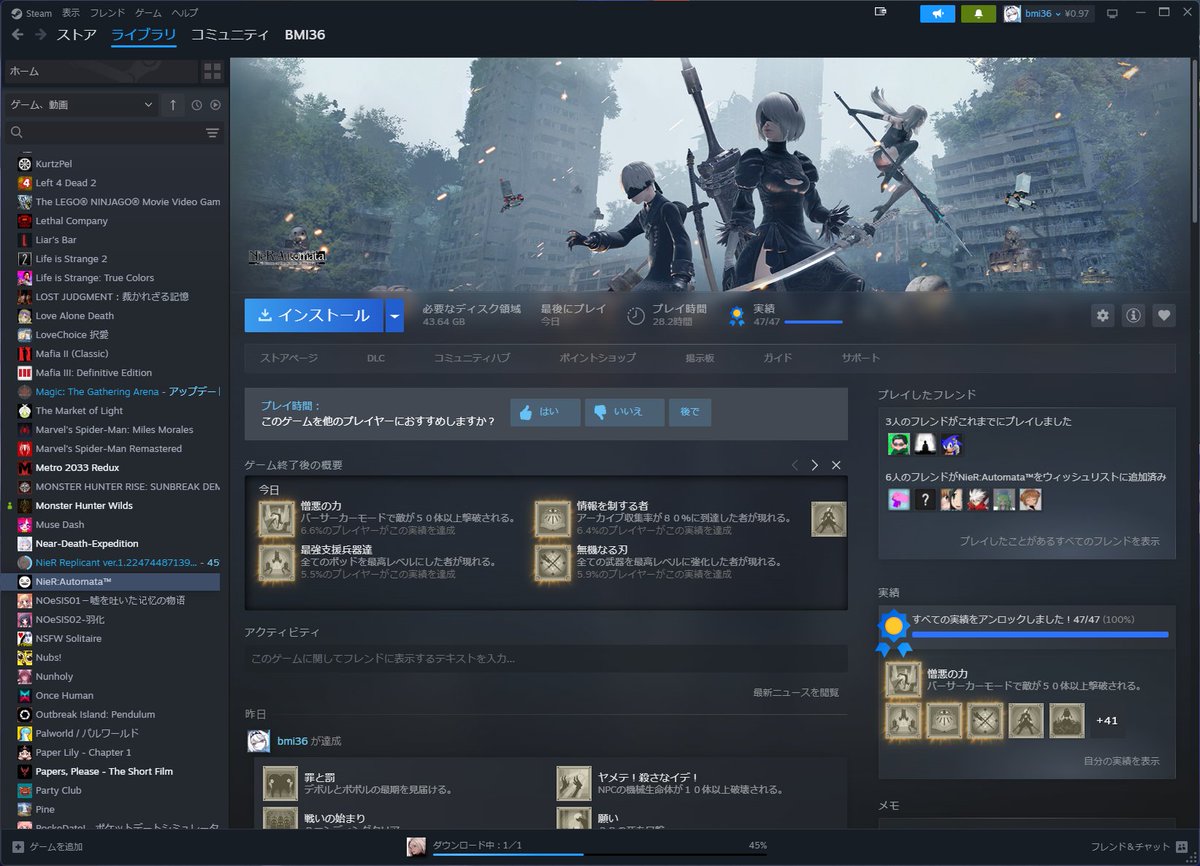Open the フレンド menu
The width and height of the screenshot is (1200, 866).
108,12
